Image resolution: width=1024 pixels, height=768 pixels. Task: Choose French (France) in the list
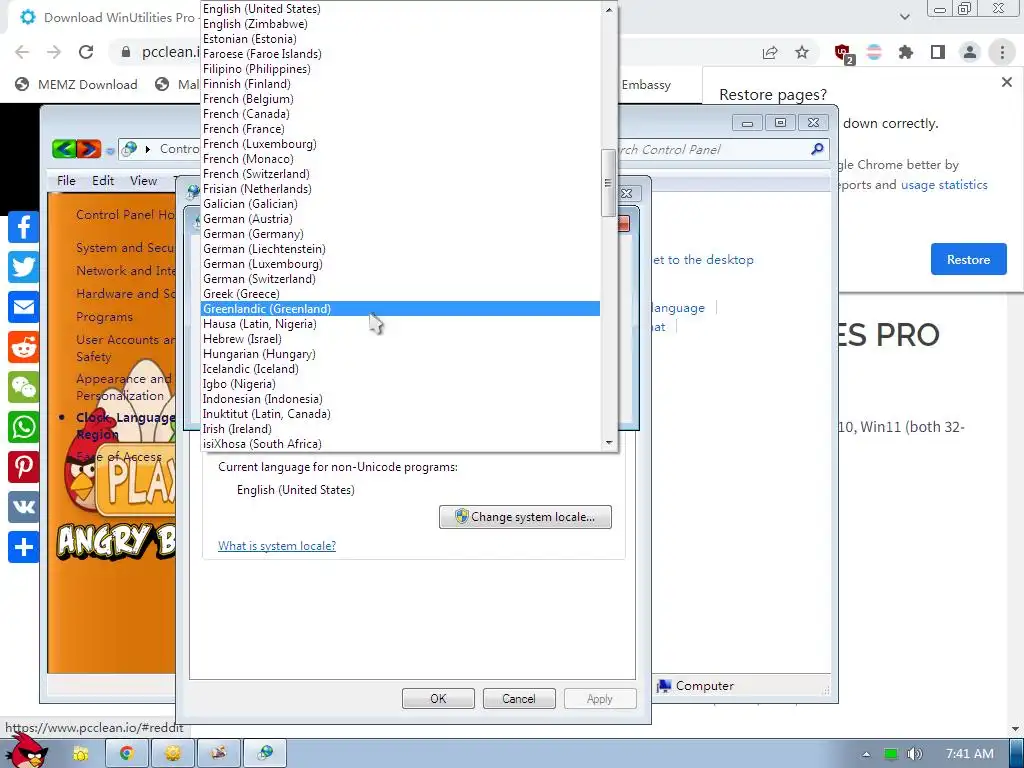point(400,129)
